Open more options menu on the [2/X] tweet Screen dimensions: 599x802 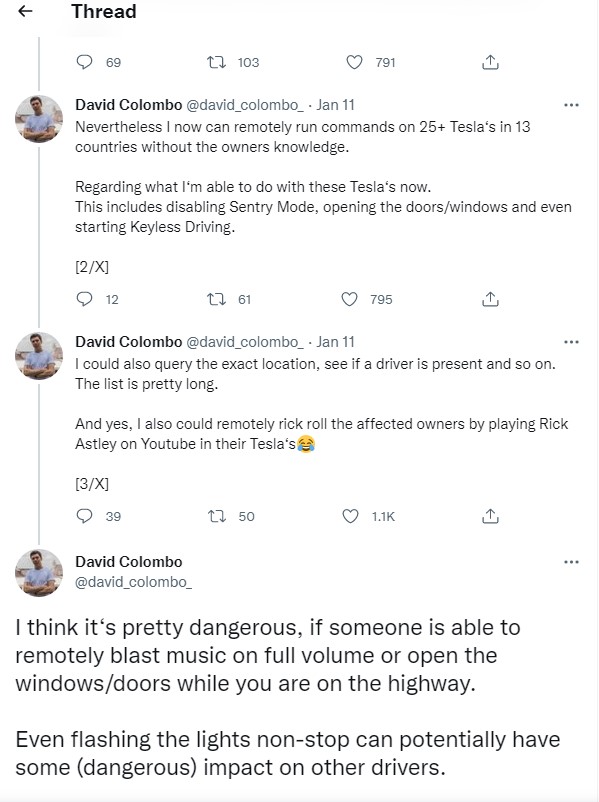(571, 104)
